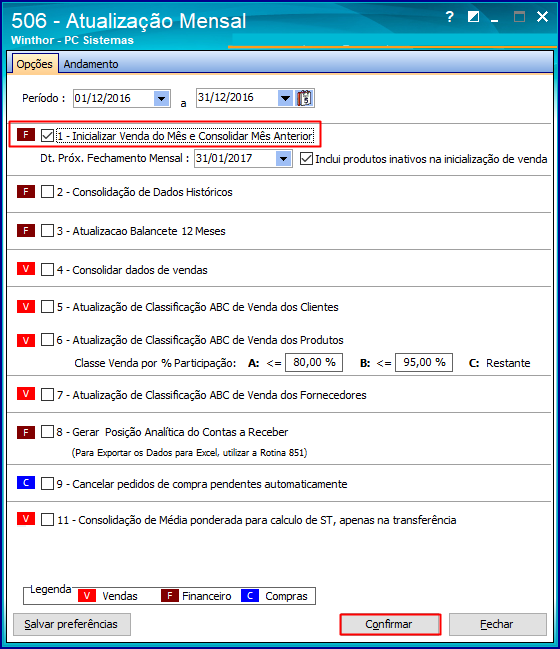Click the blue C badge beside option 9

(x=26, y=483)
